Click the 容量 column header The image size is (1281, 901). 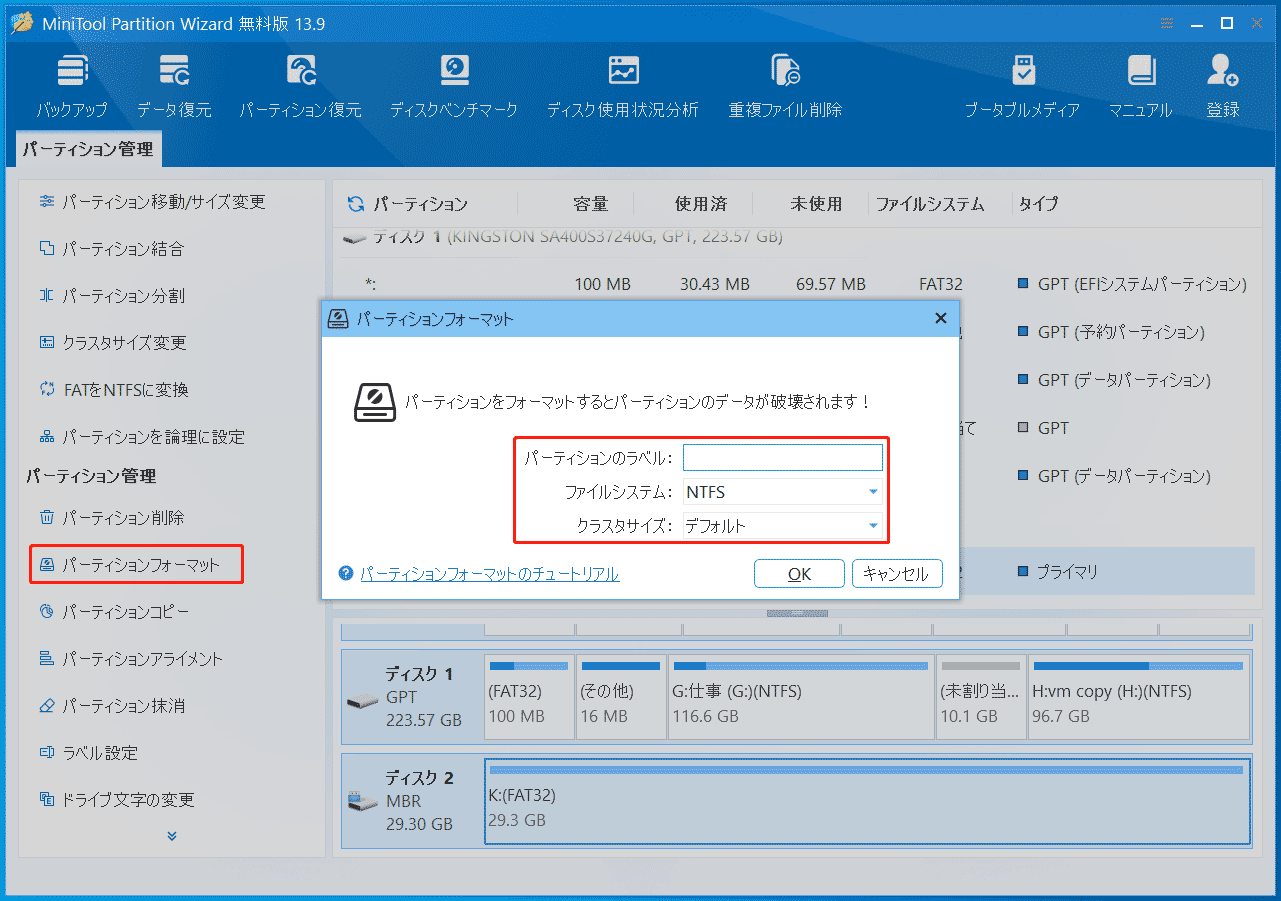point(590,204)
